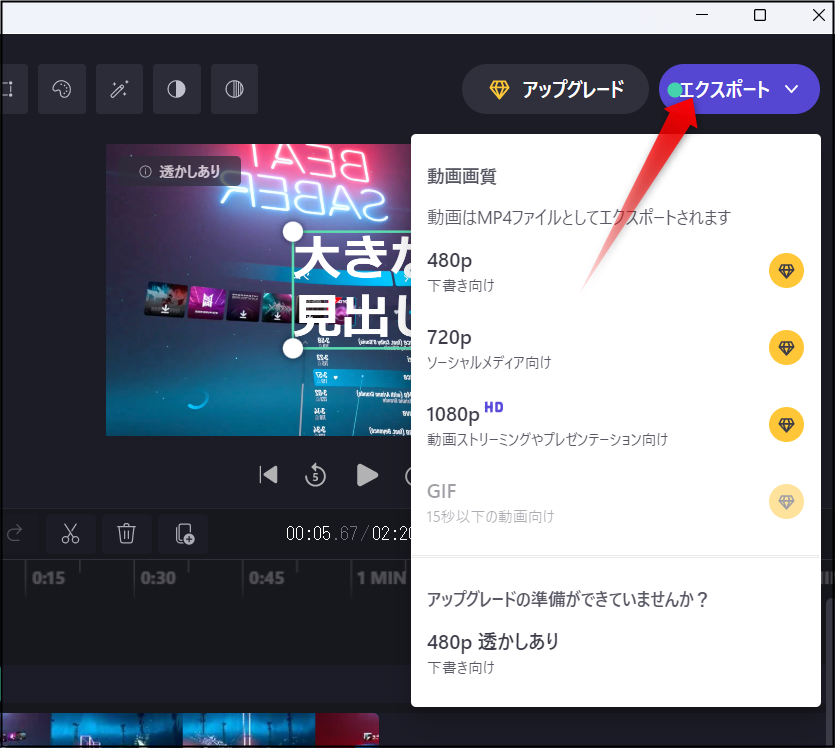Screen dimensions: 835x748
Task: Minimize the application window
Action: pos(702,15)
